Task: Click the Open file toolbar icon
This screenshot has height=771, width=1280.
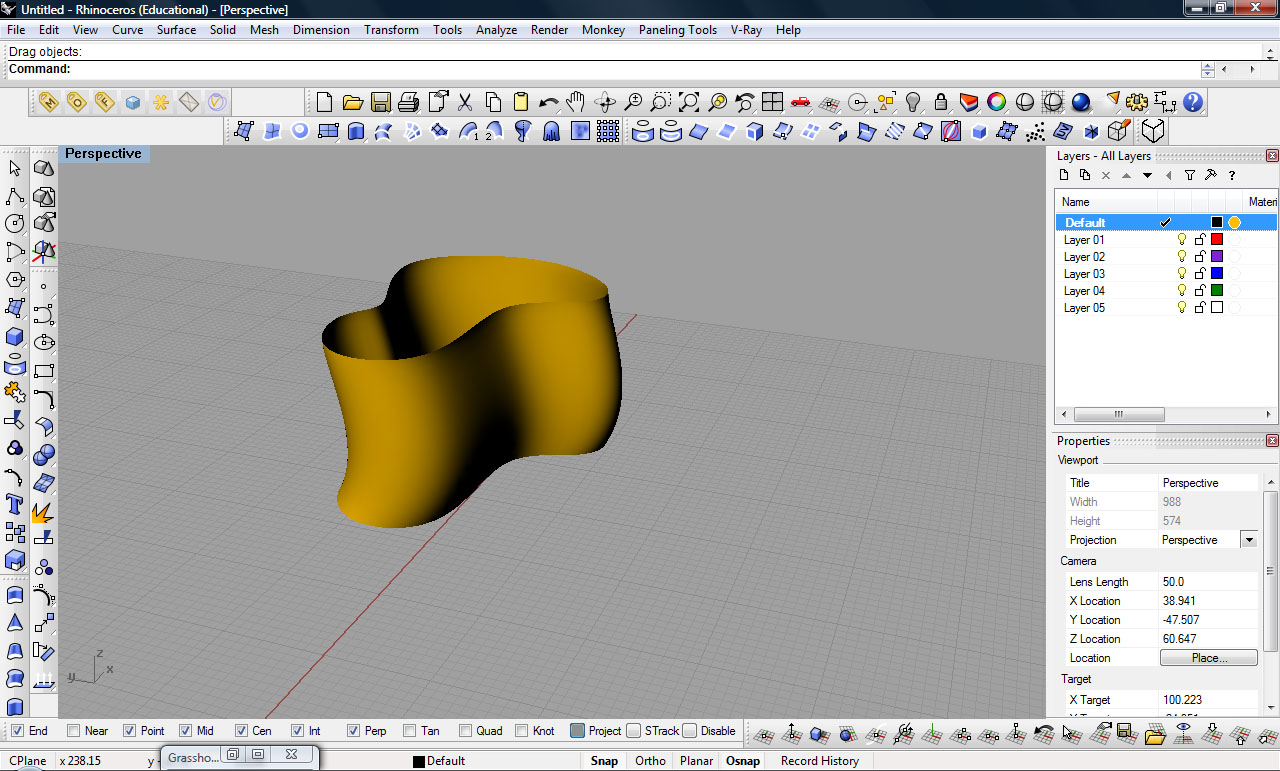Action: pos(352,101)
